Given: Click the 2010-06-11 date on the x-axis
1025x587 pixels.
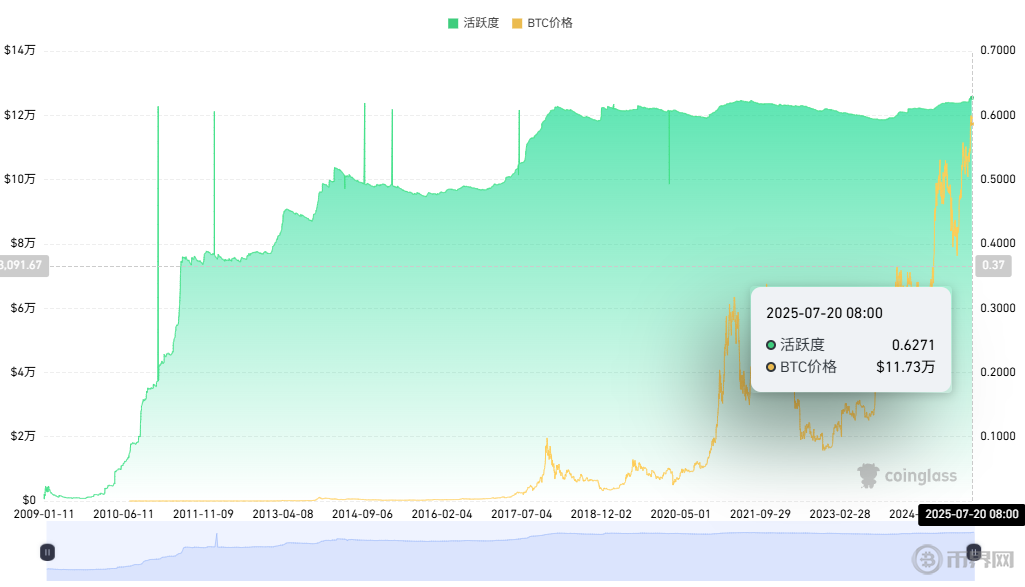Looking at the screenshot, I should 123,513.
